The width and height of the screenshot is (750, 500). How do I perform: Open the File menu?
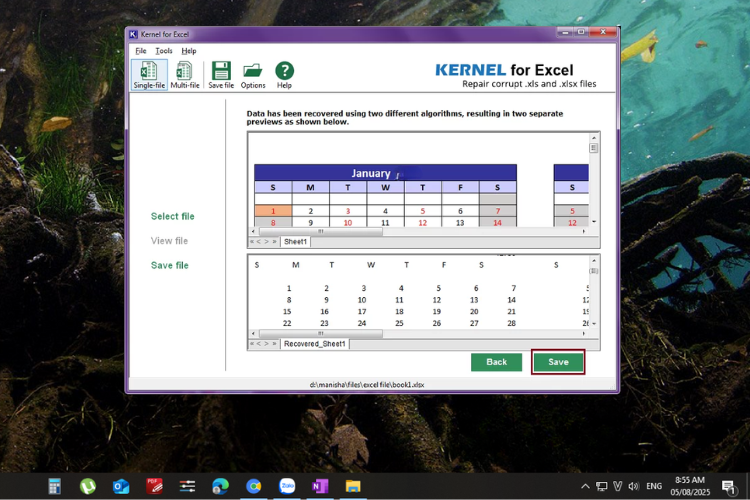coord(141,51)
